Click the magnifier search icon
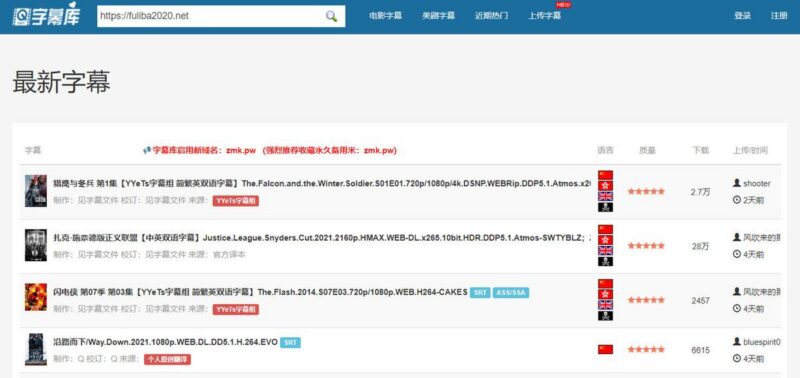The height and width of the screenshot is (378, 800). tap(331, 16)
